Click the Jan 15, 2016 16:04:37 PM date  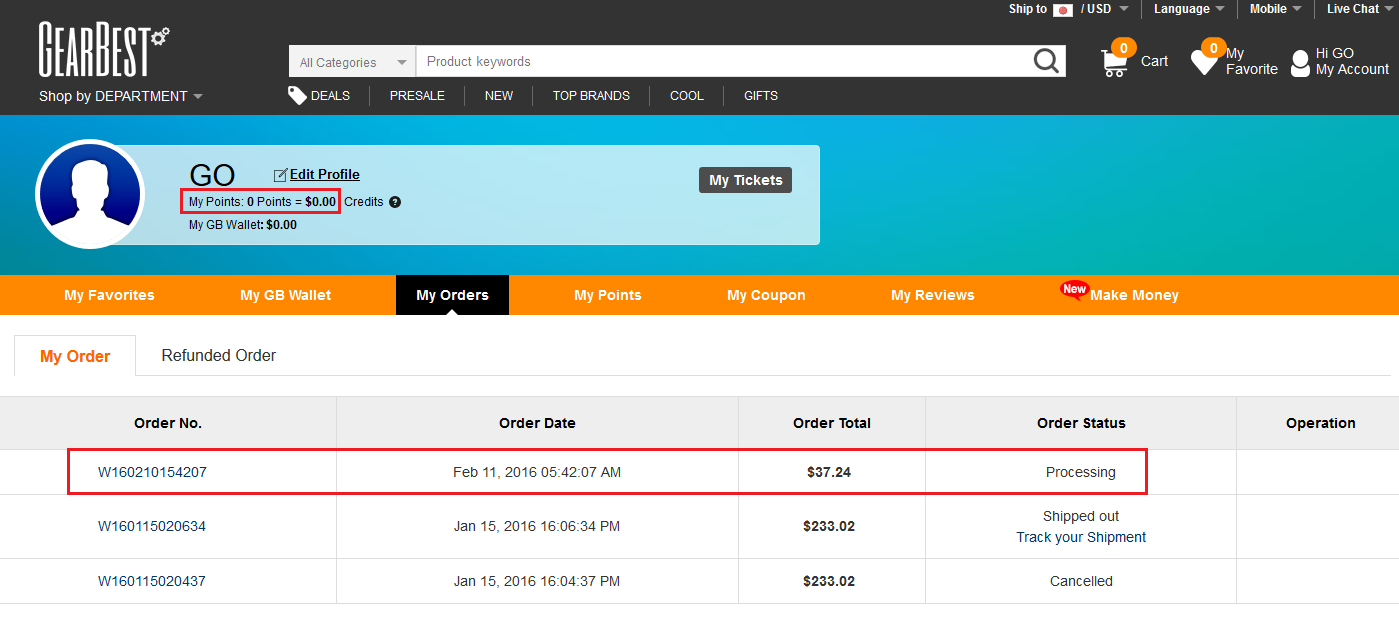click(537, 581)
